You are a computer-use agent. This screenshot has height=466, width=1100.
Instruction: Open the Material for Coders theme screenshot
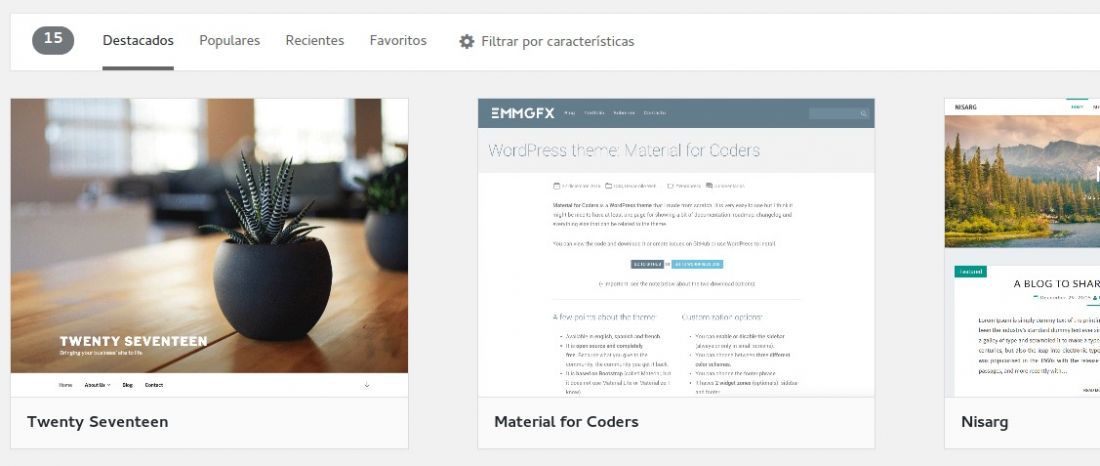click(676, 248)
